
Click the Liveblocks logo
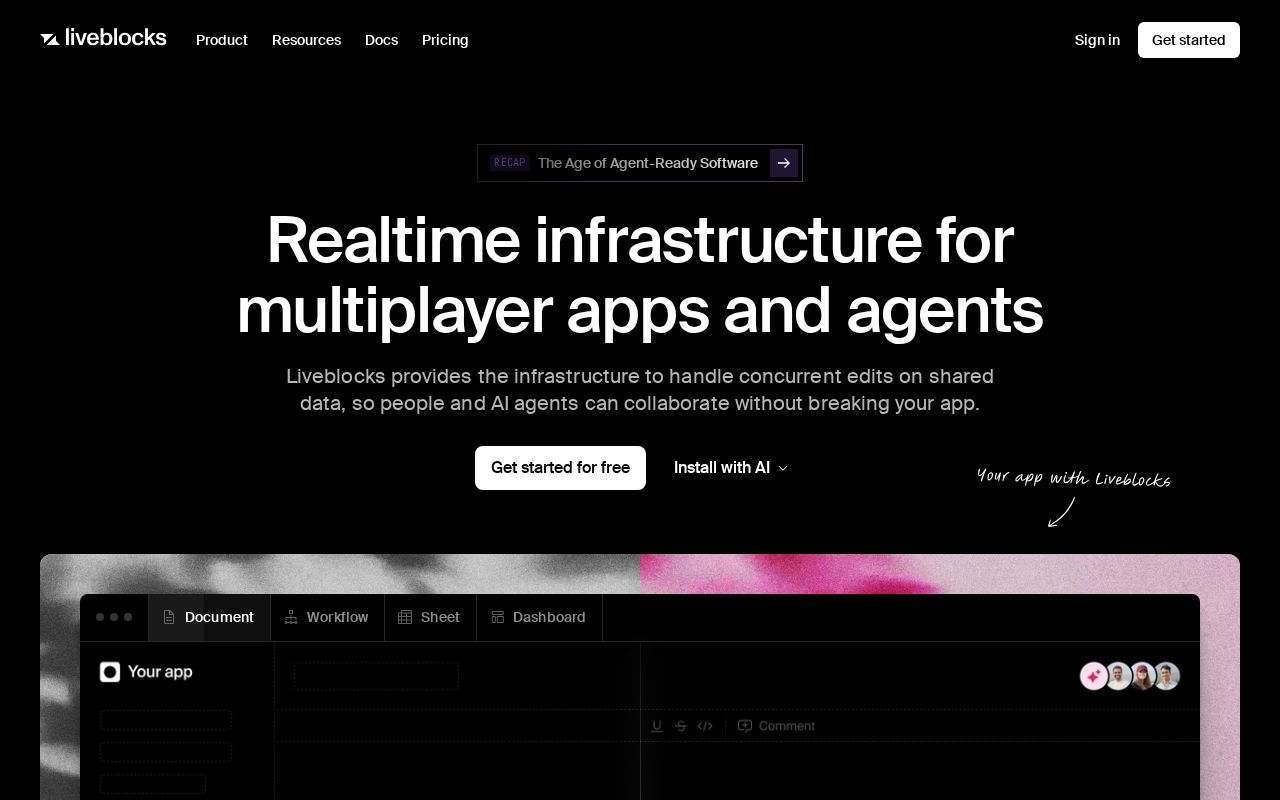[x=103, y=39]
